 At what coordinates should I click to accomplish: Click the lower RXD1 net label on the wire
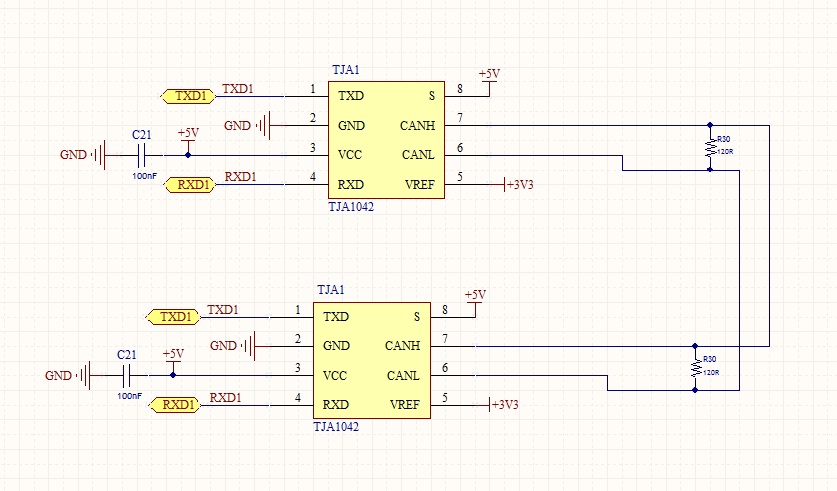tap(225, 398)
